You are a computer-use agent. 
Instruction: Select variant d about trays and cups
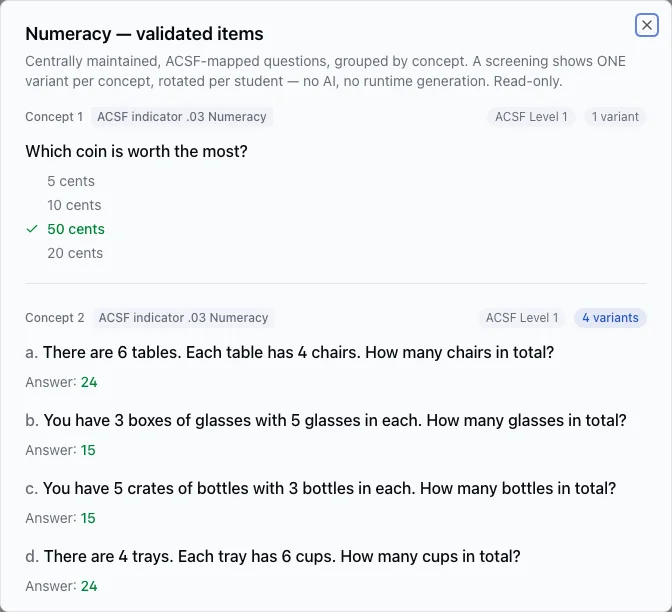click(x=273, y=556)
